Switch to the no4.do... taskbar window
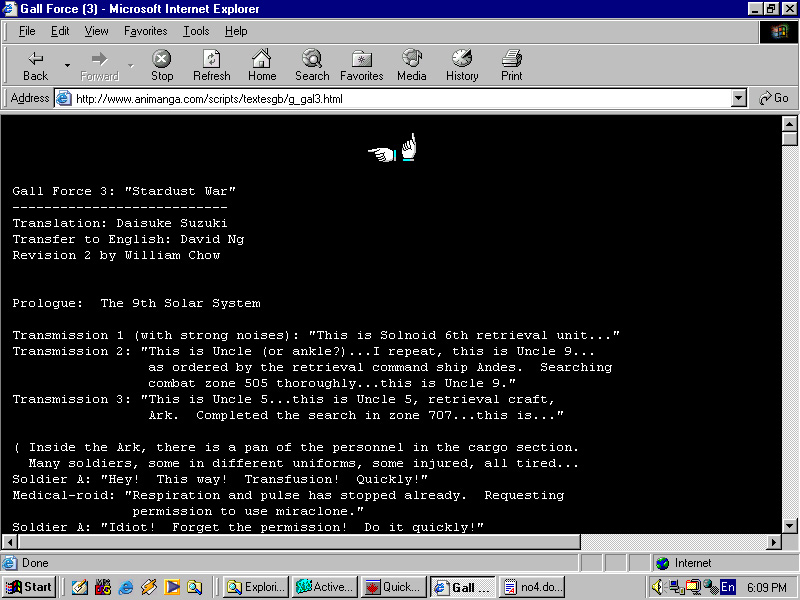Screen dimensions: 800x600 pos(532,587)
